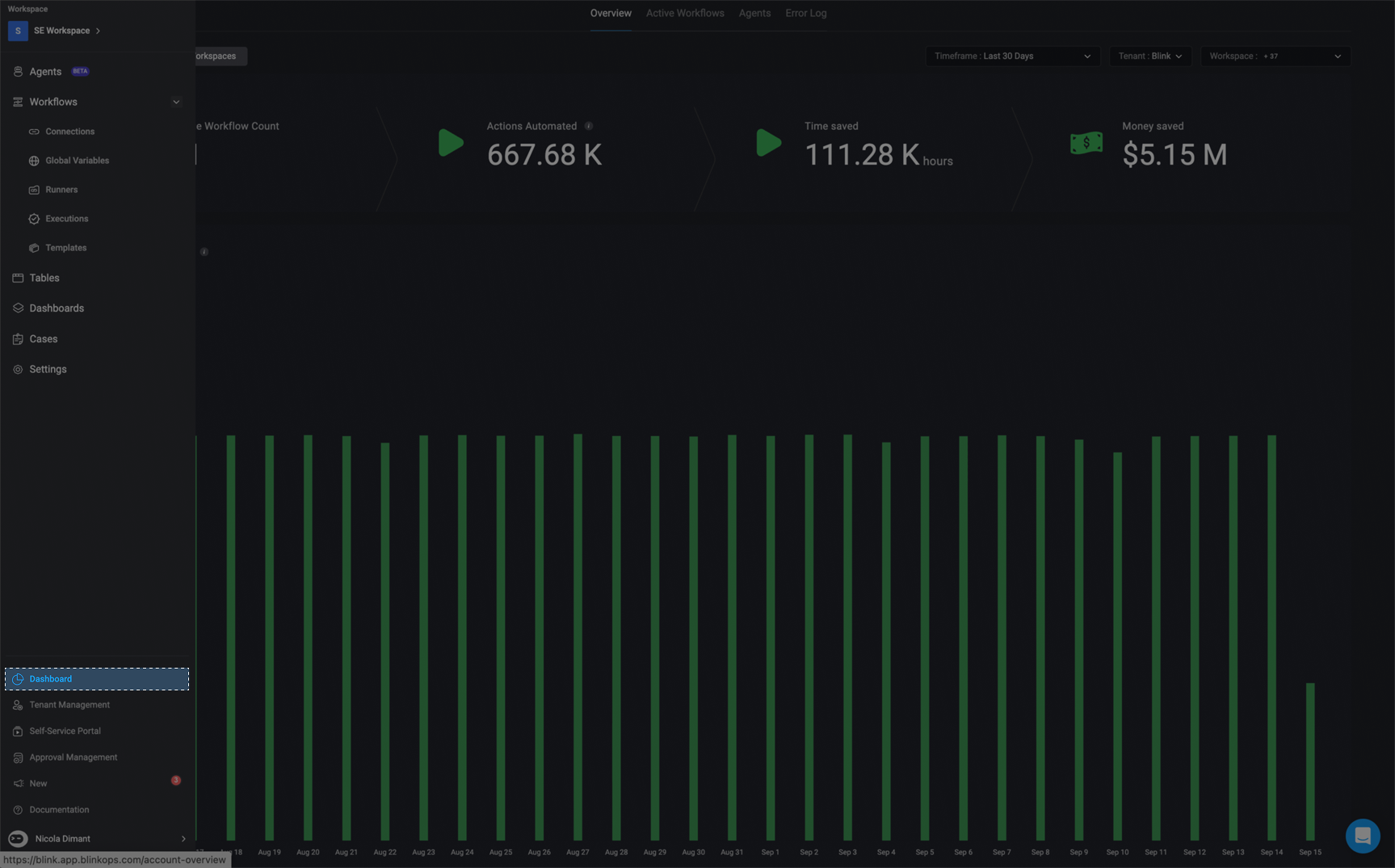Click the green play icon near Time saved

(x=769, y=143)
